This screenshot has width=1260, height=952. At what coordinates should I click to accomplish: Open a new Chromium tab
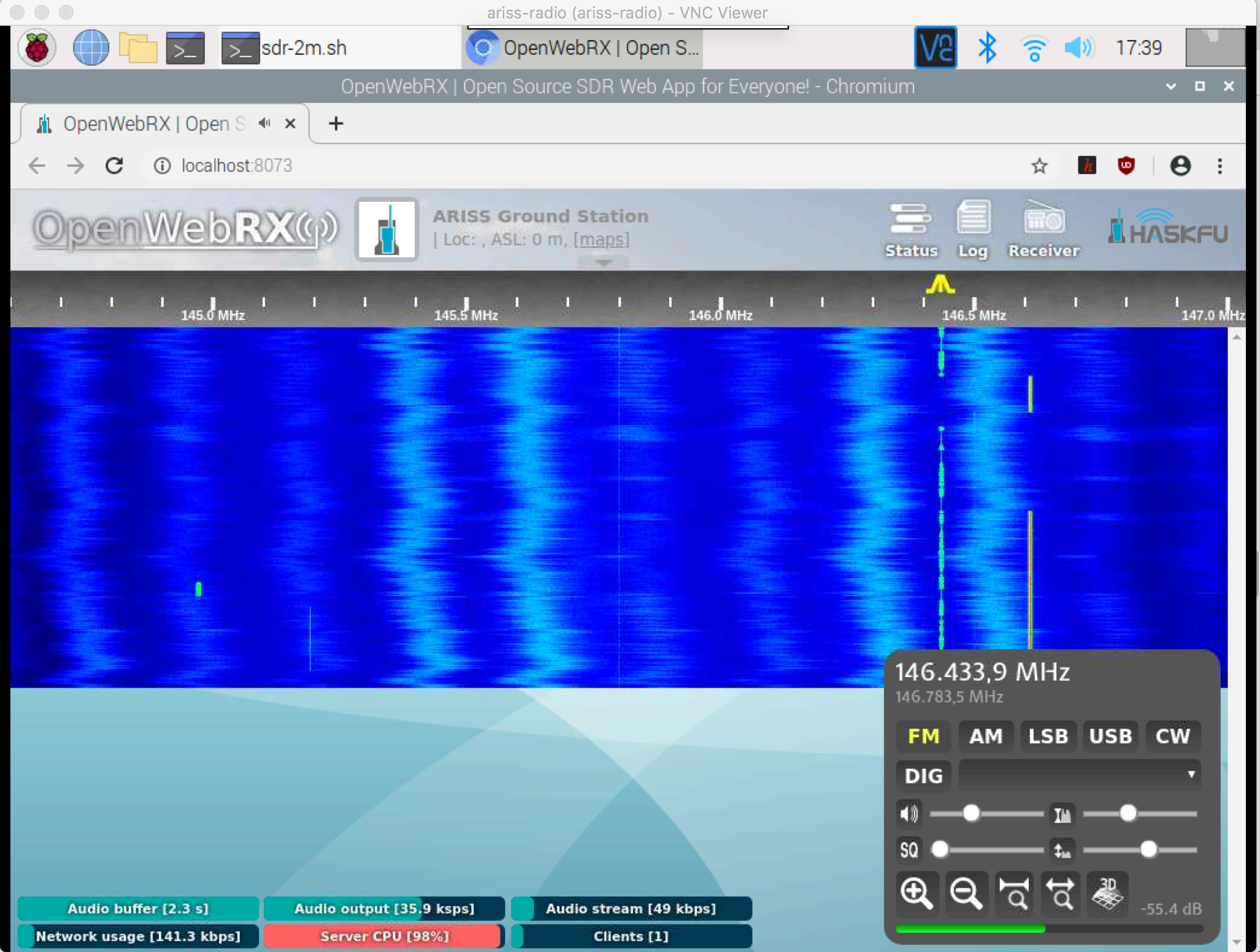[336, 123]
